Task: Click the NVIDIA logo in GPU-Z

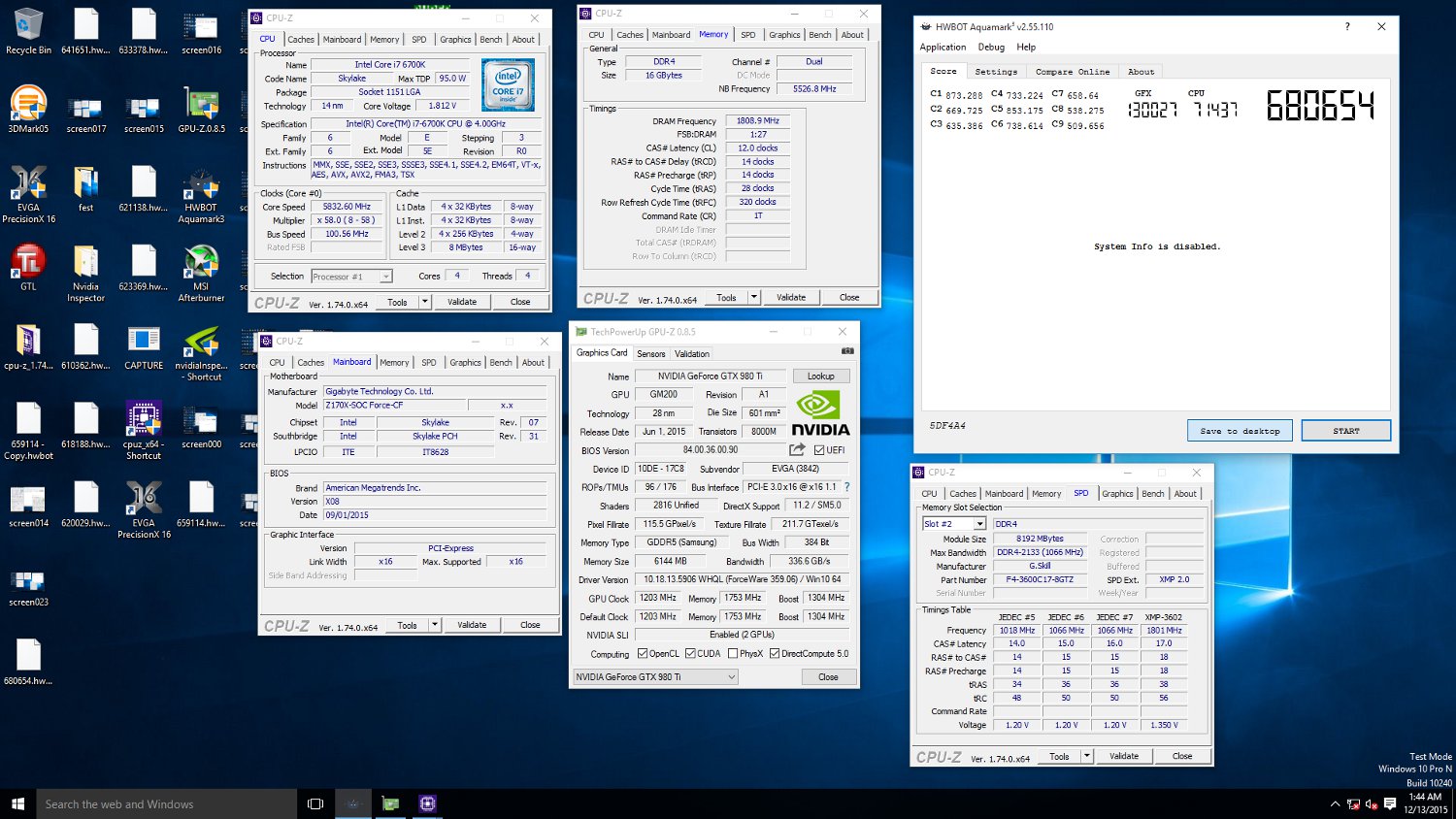Action: coord(820,413)
